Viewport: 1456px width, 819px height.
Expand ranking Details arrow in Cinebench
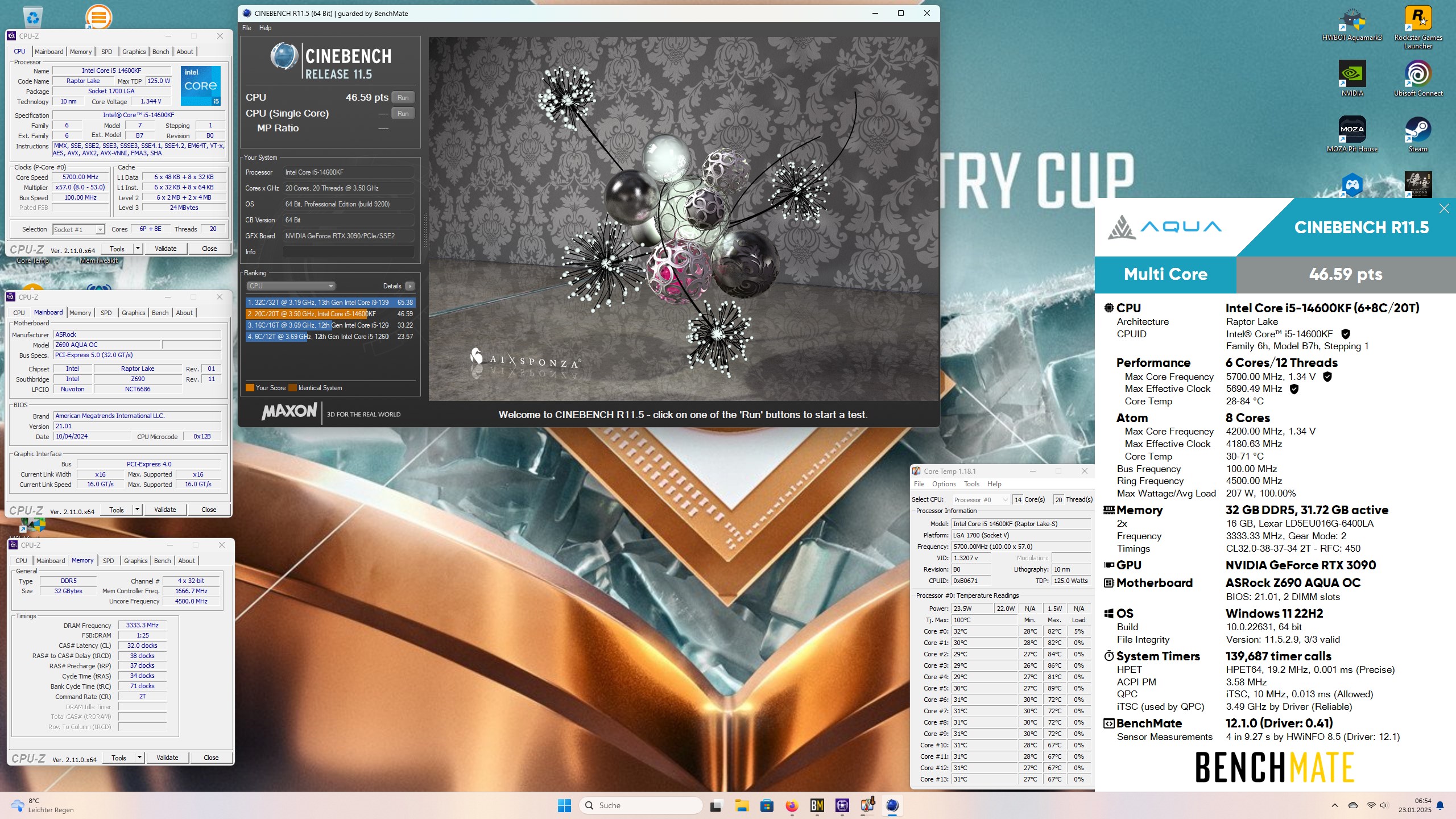point(410,286)
